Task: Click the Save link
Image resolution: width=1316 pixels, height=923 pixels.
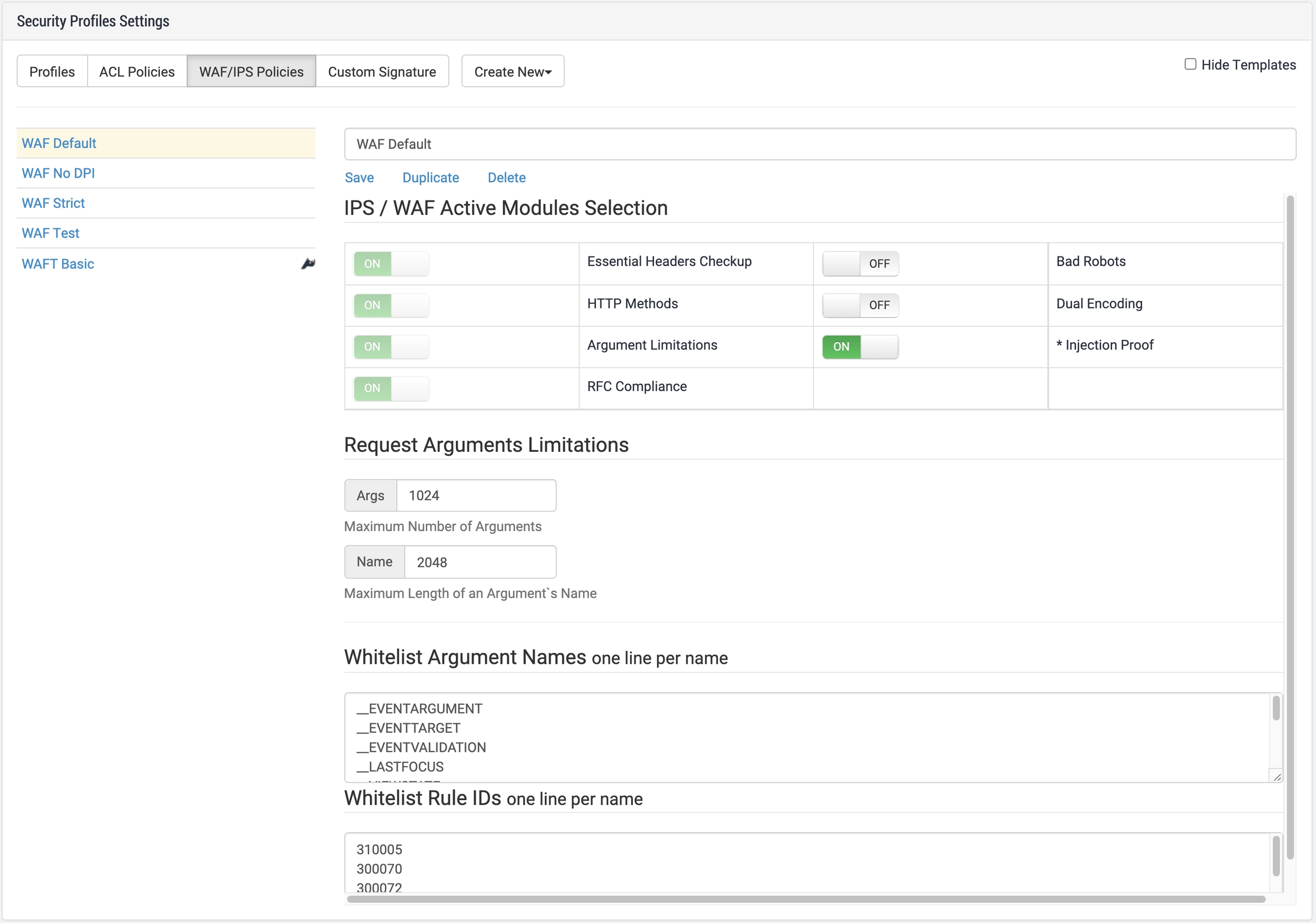Action: [359, 178]
